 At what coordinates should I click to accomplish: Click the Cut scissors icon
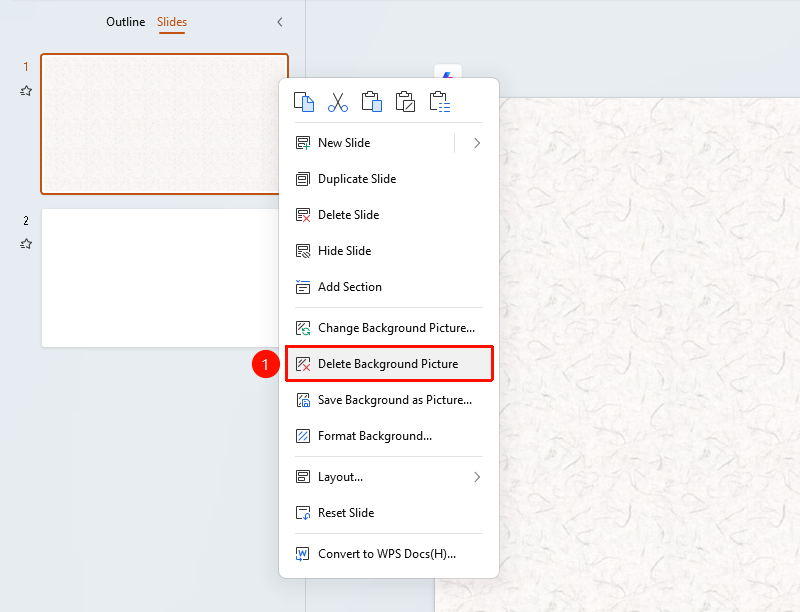338,102
